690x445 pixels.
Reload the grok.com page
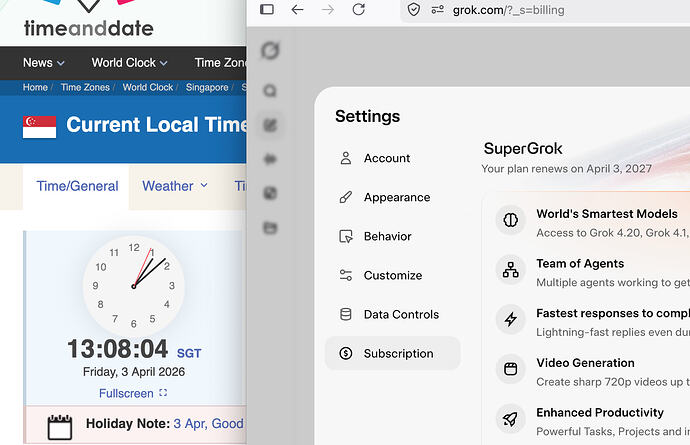359,9
